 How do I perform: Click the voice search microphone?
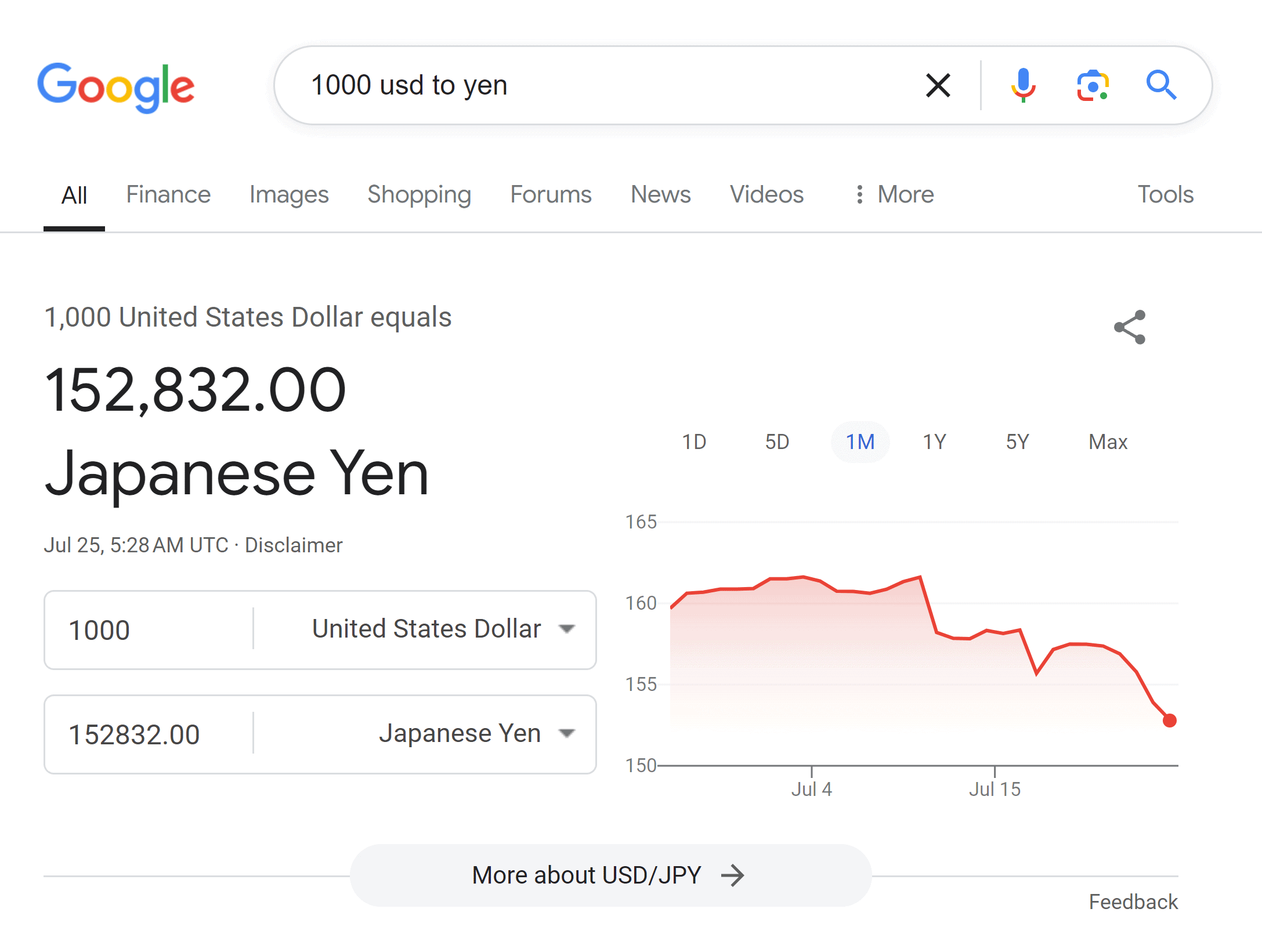[x=1023, y=85]
